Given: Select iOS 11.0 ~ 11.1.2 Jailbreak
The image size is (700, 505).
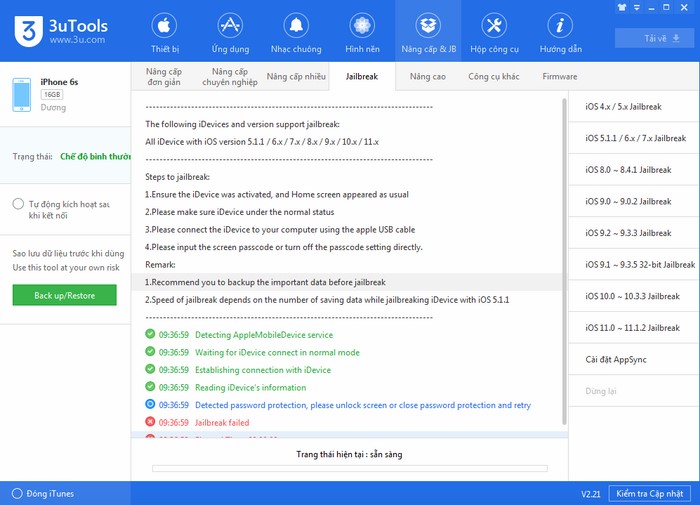Looking at the screenshot, I should click(x=633, y=328).
